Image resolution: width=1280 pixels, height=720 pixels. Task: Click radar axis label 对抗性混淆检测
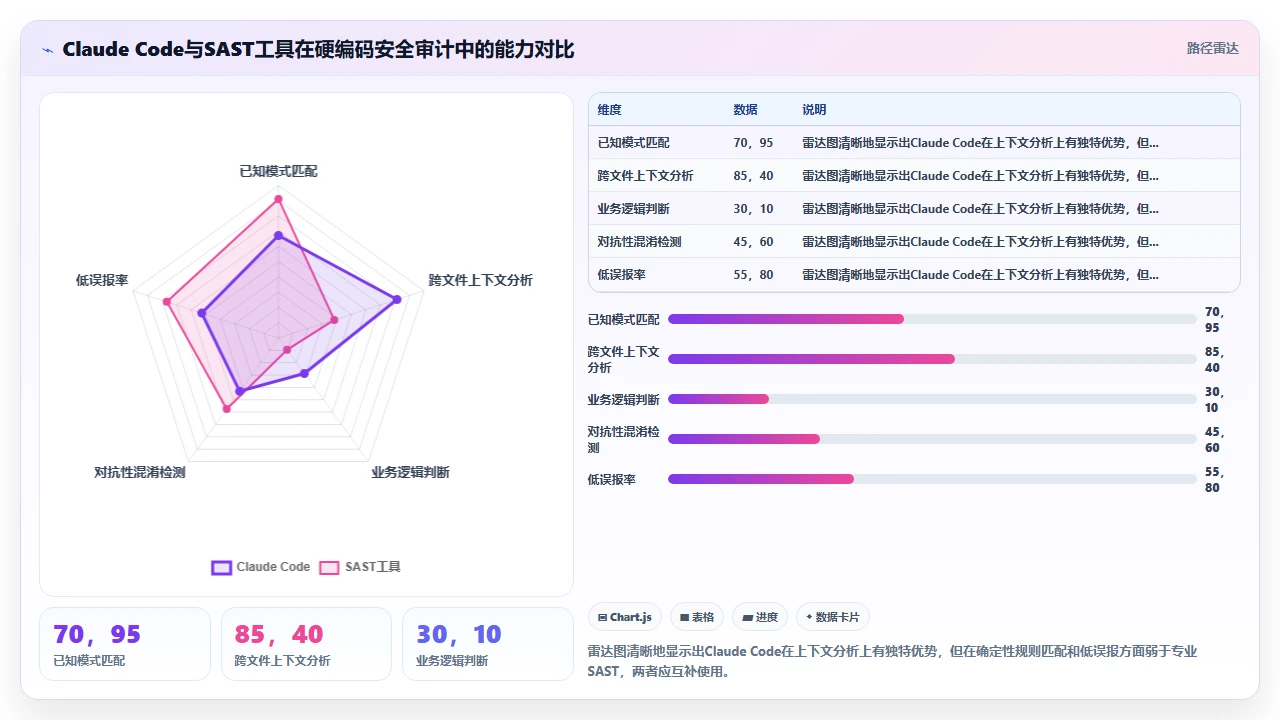click(x=140, y=472)
